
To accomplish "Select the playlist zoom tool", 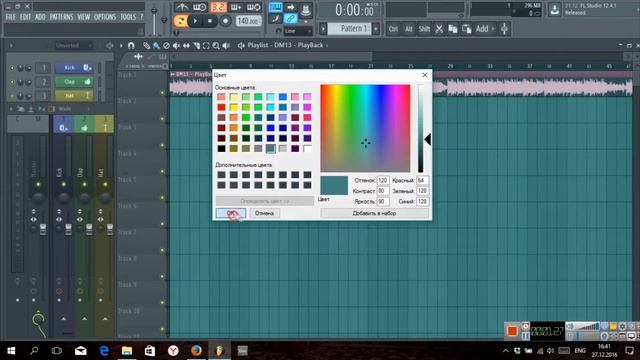I will pyautogui.click(x=216, y=46).
